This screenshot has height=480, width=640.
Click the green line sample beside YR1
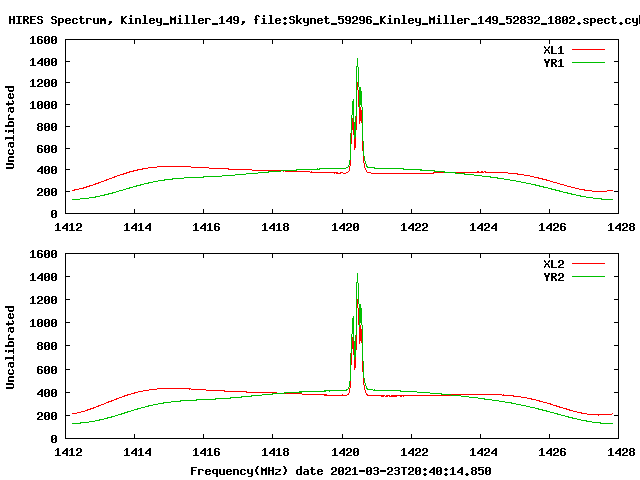coord(588,63)
